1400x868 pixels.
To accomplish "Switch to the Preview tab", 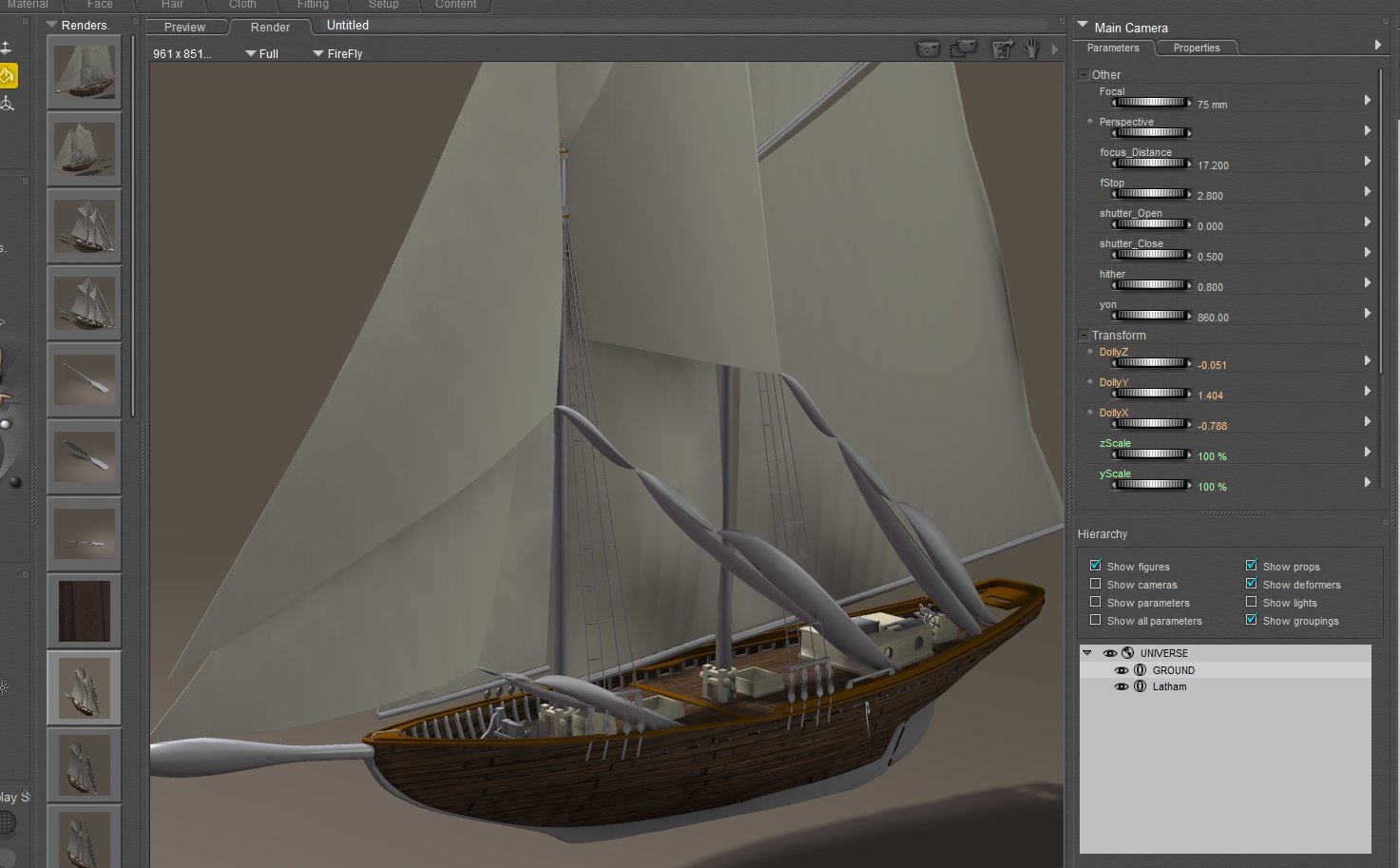I will coord(184,27).
